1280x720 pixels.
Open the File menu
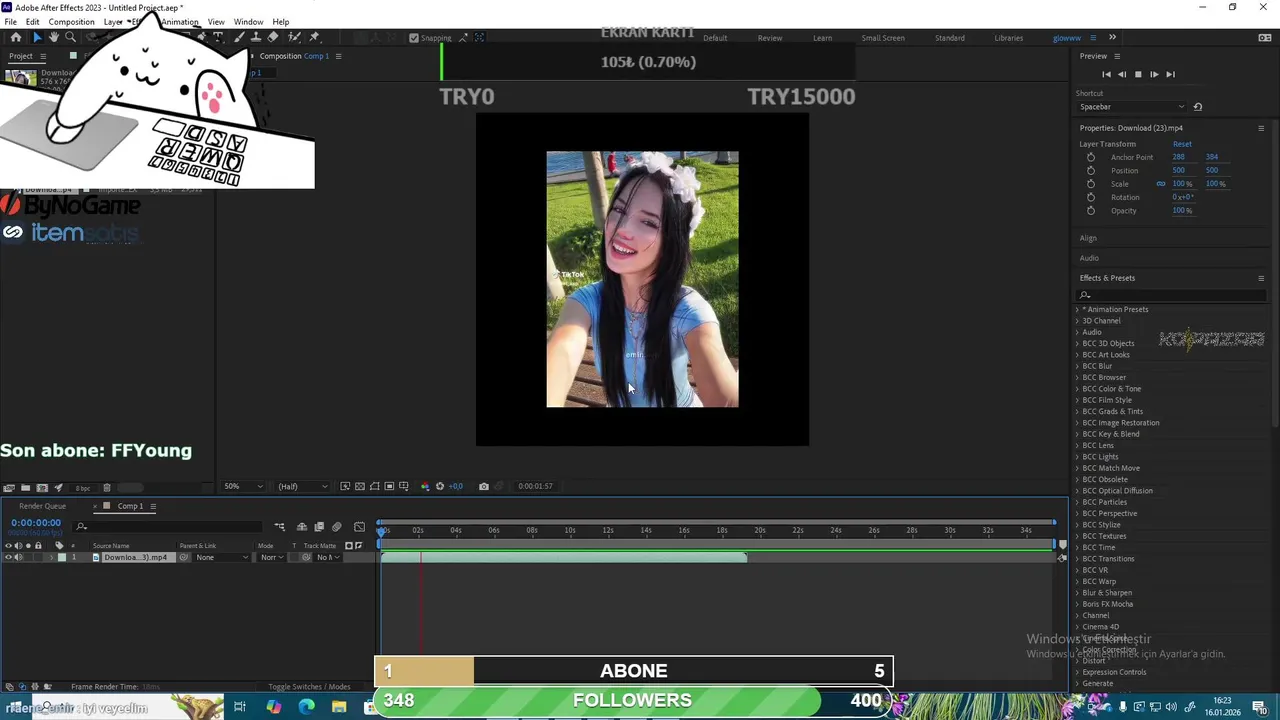10,22
